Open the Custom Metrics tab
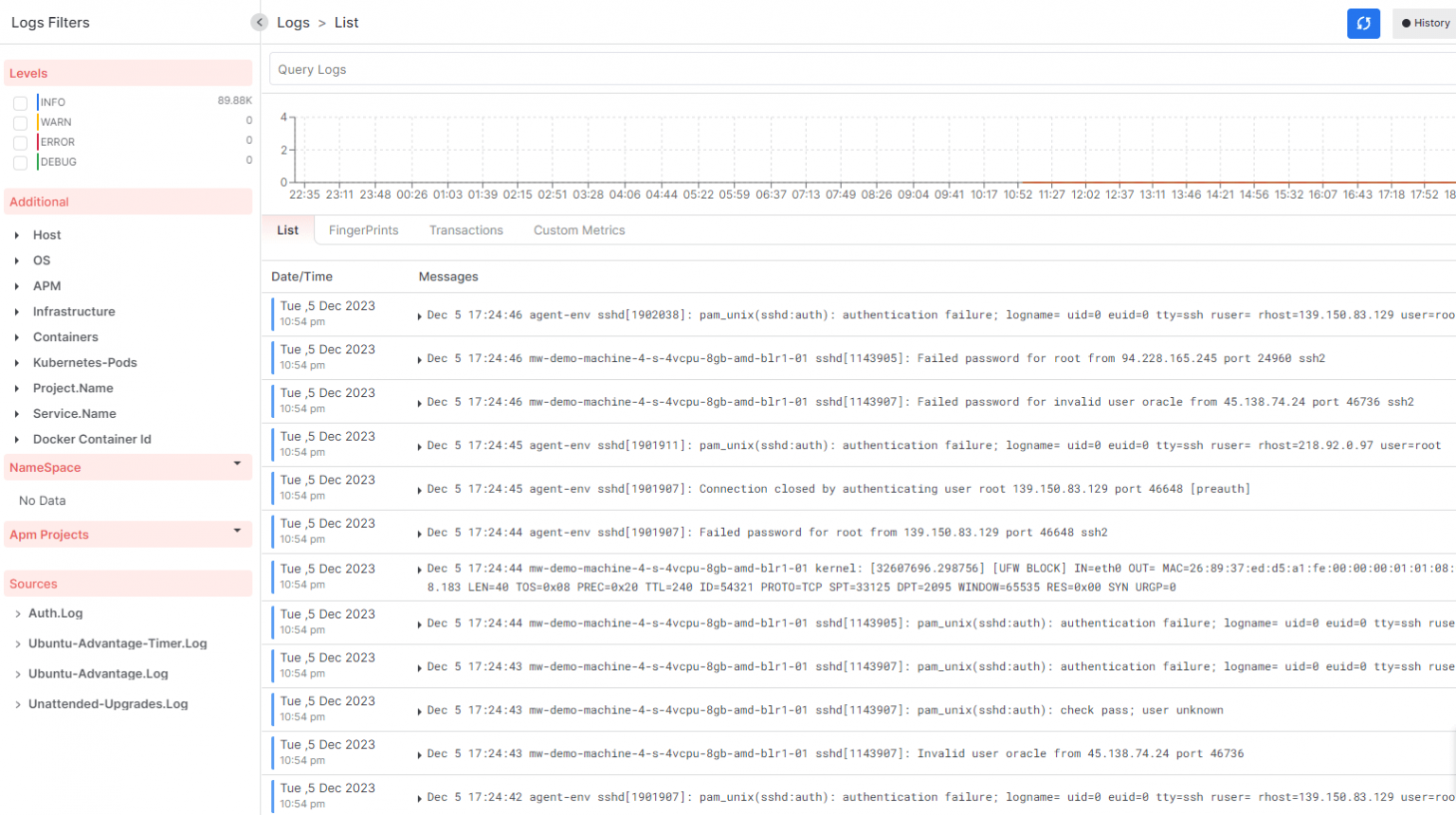Screen dimensions: 1456x815 click(579, 230)
